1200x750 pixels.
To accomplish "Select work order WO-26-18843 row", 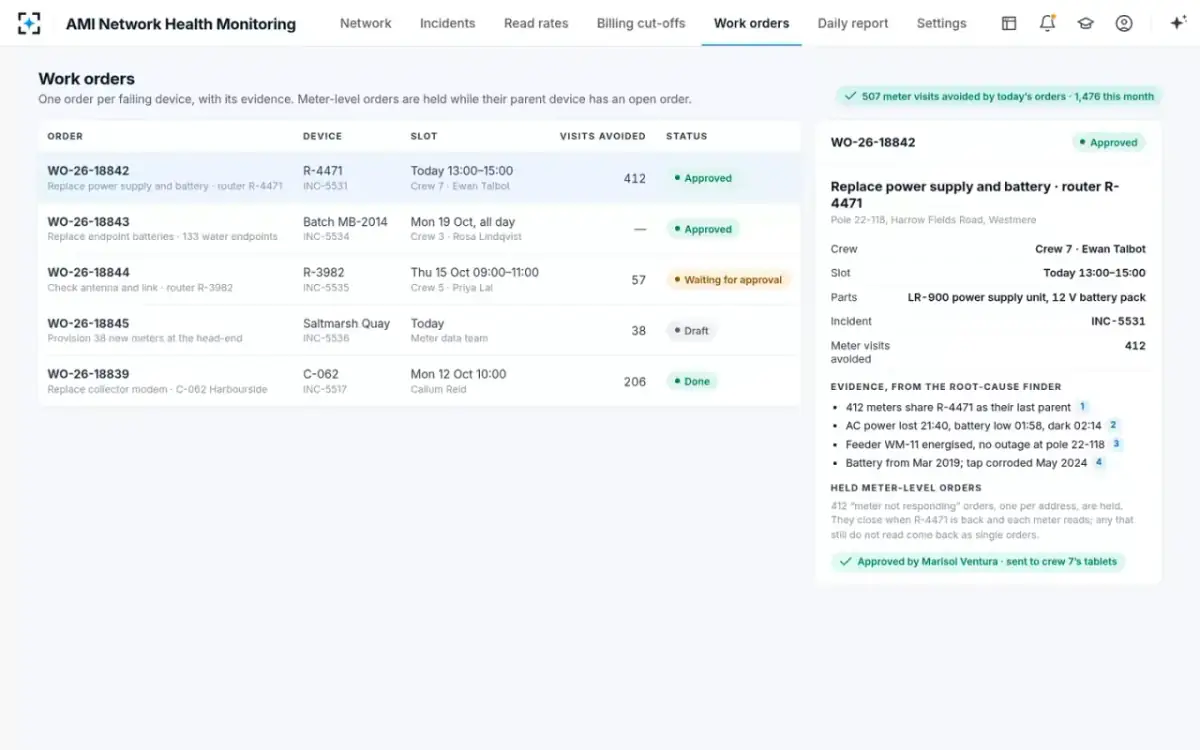I will 419,229.
